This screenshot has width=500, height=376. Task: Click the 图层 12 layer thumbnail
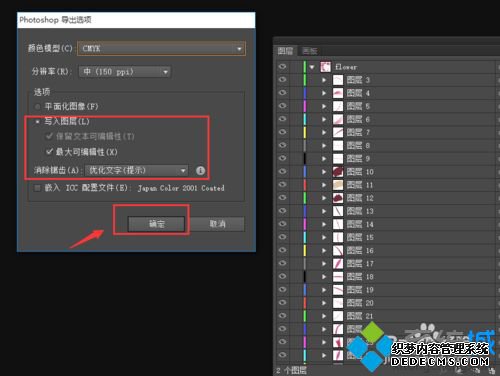pos(338,198)
